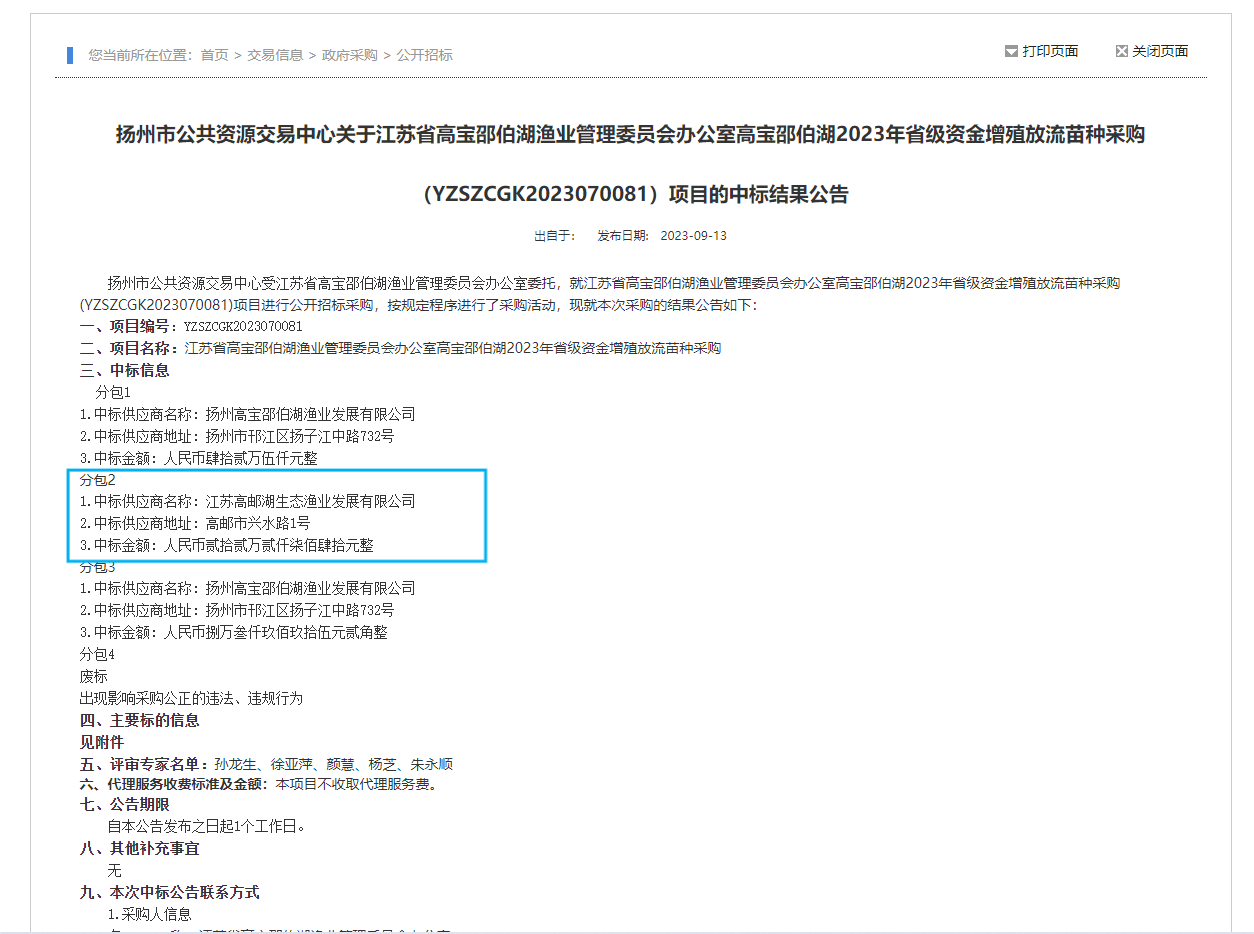Open 交易信息 in the breadcrumb
This screenshot has height=934, width=1254.
[x=275, y=55]
